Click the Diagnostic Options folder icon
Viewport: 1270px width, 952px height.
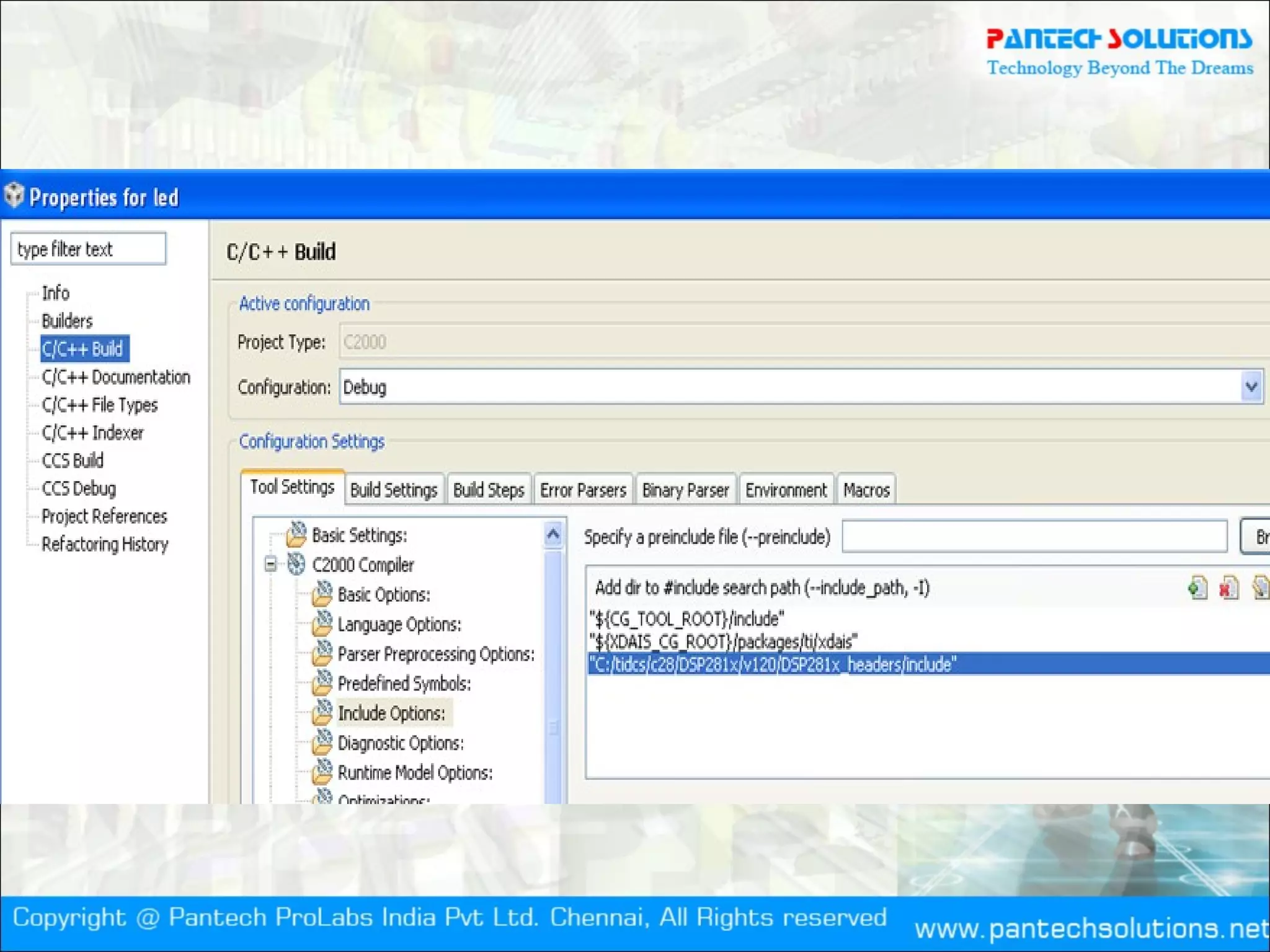coord(322,743)
